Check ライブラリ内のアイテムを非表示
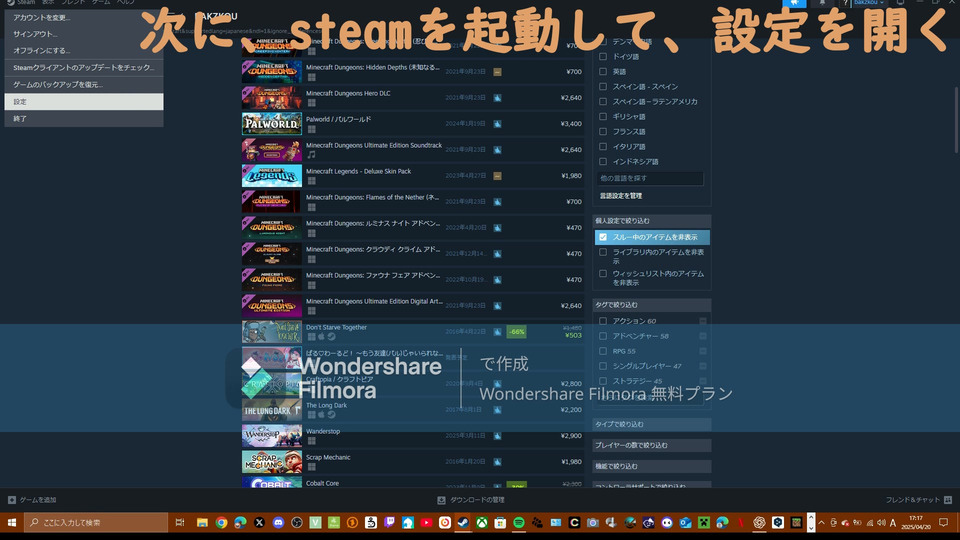Viewport: 960px width, 540px height. coord(603,252)
